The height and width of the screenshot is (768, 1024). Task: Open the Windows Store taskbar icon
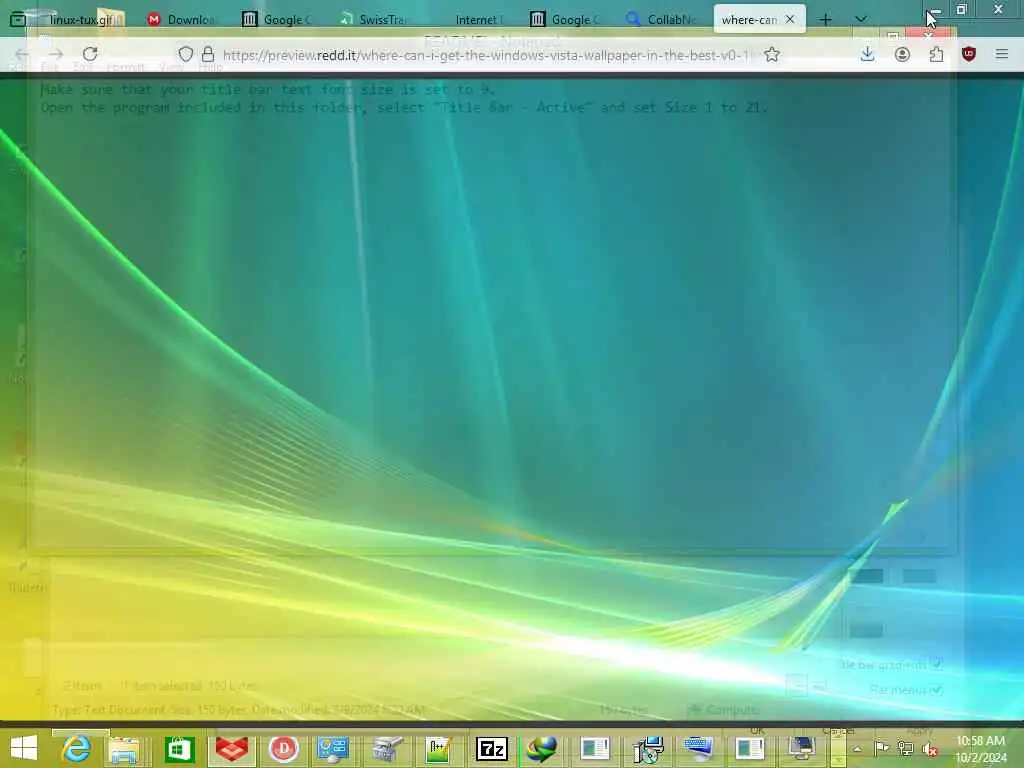pos(180,748)
